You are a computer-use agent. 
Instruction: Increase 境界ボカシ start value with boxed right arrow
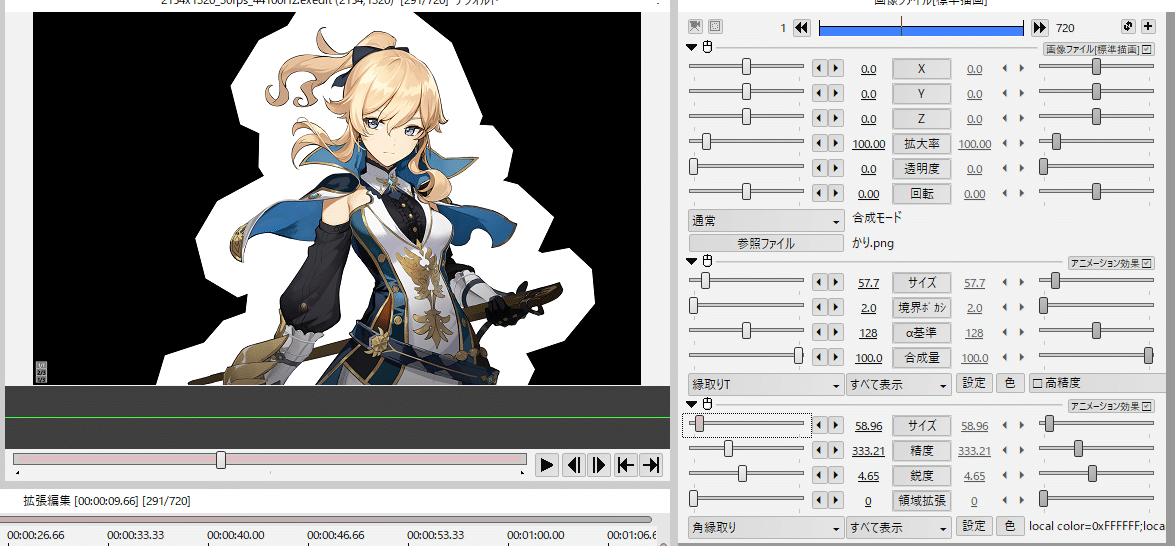[835, 307]
